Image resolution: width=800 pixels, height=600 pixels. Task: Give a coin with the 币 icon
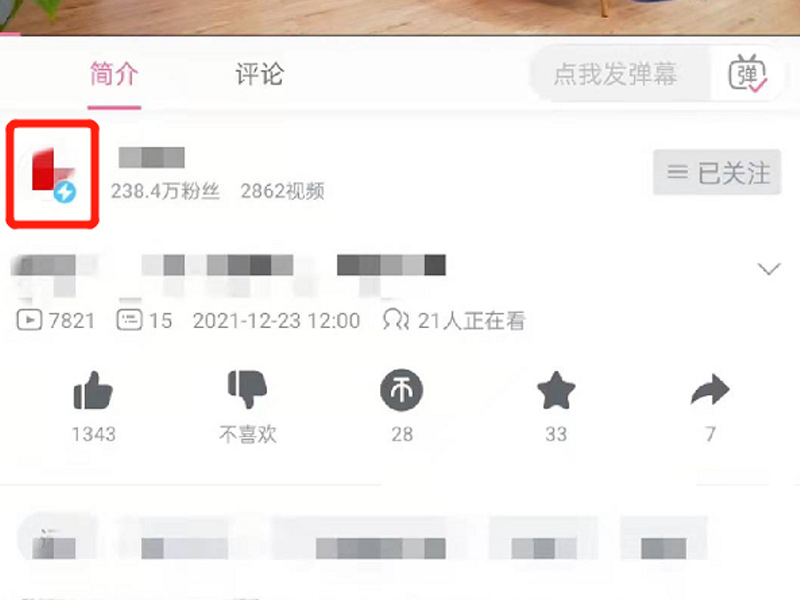point(402,390)
